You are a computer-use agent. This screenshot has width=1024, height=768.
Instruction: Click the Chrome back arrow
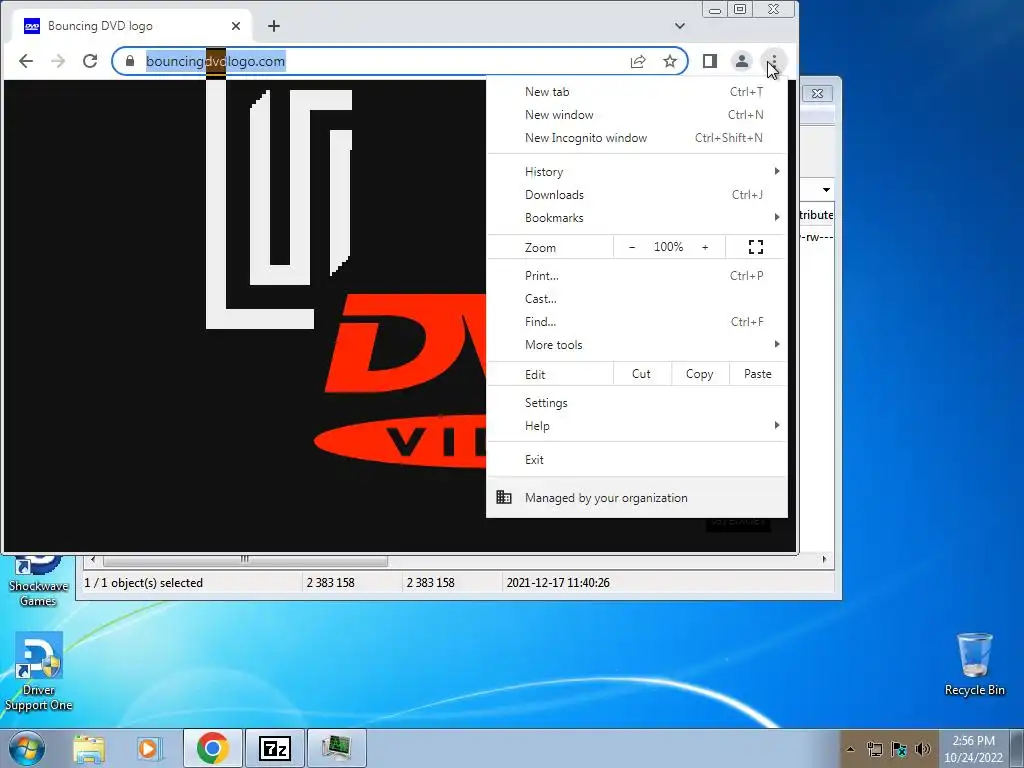(x=26, y=61)
